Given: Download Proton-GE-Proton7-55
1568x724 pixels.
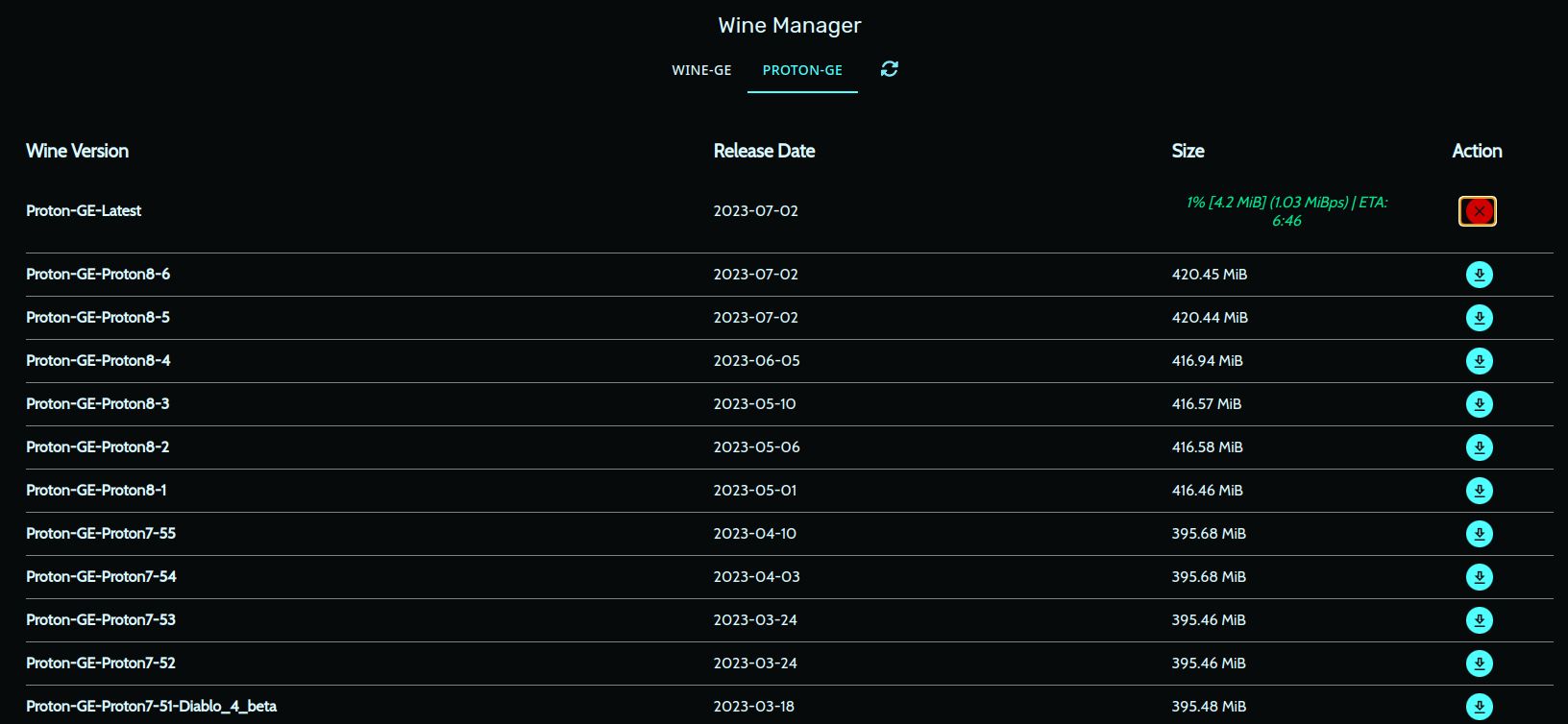Looking at the screenshot, I should pyautogui.click(x=1479, y=534).
